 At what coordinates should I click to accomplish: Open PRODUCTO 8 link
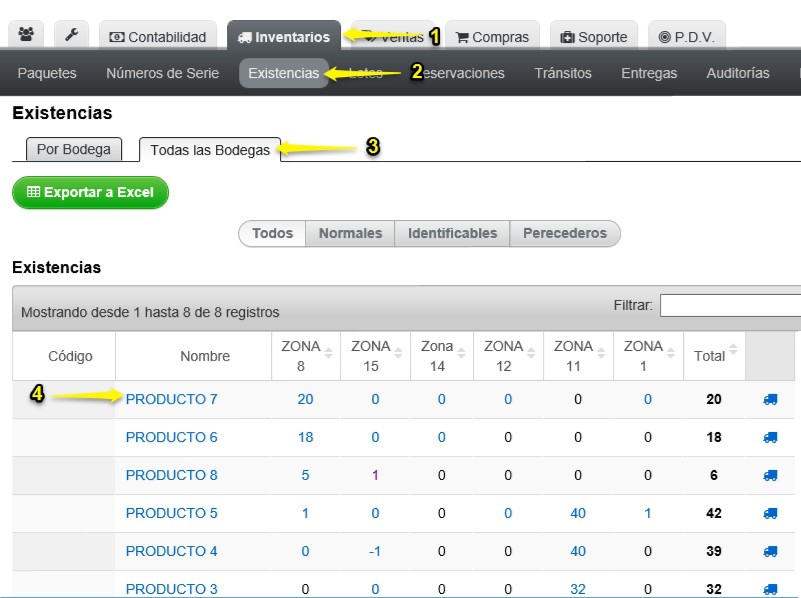pyautogui.click(x=172, y=475)
